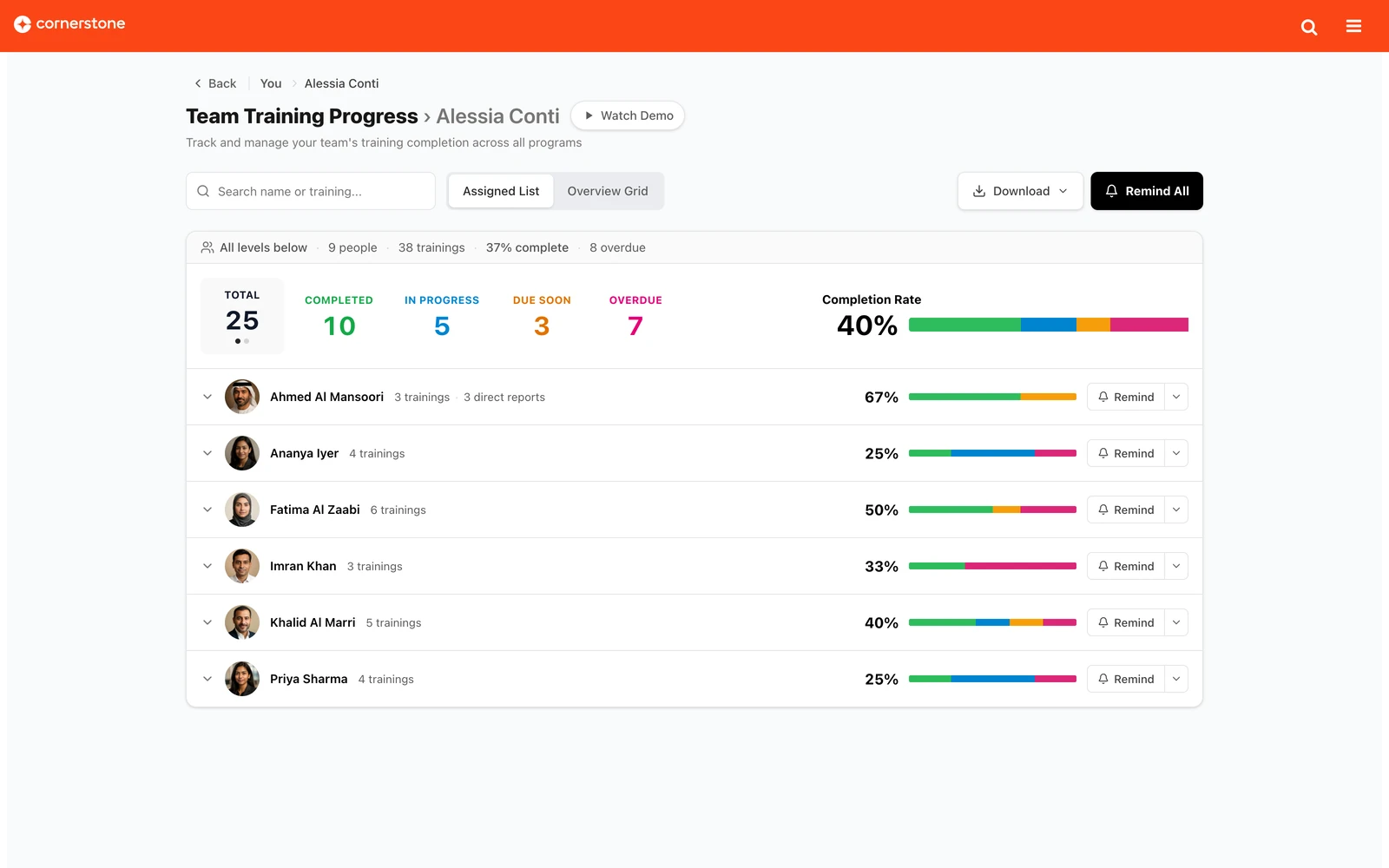Click the Alessia Conti breadcrumb

coord(341,83)
